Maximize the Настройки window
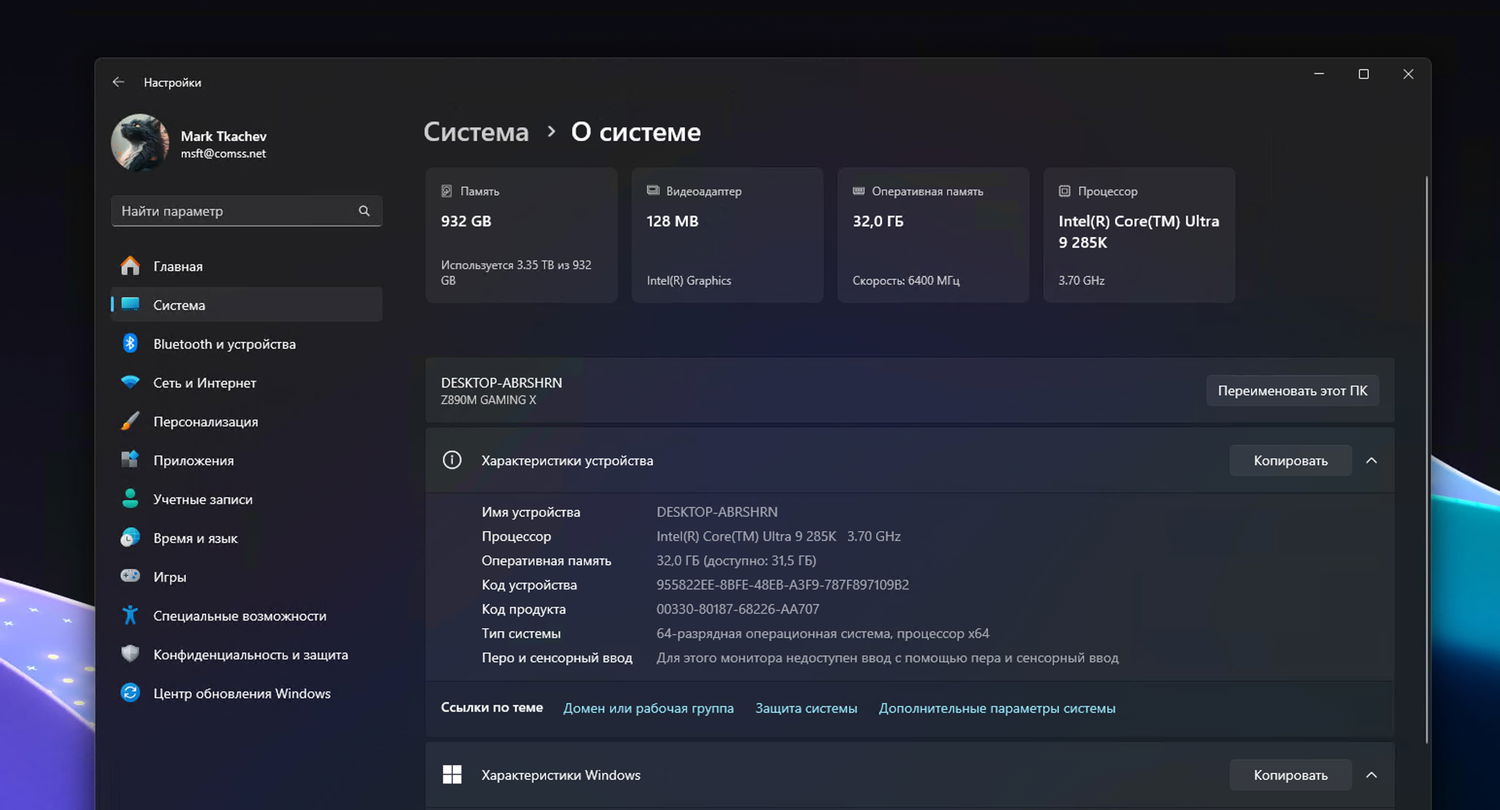 pos(1363,74)
